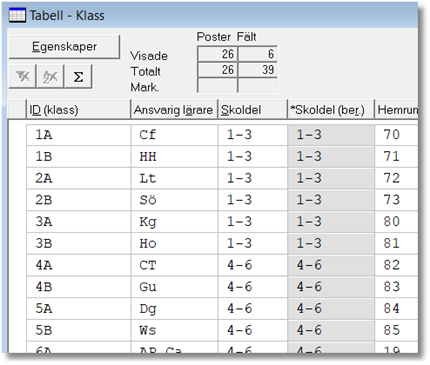The image size is (430, 365).
Task: Select the *Skoldel (ber.) column header
Action: 331,110
